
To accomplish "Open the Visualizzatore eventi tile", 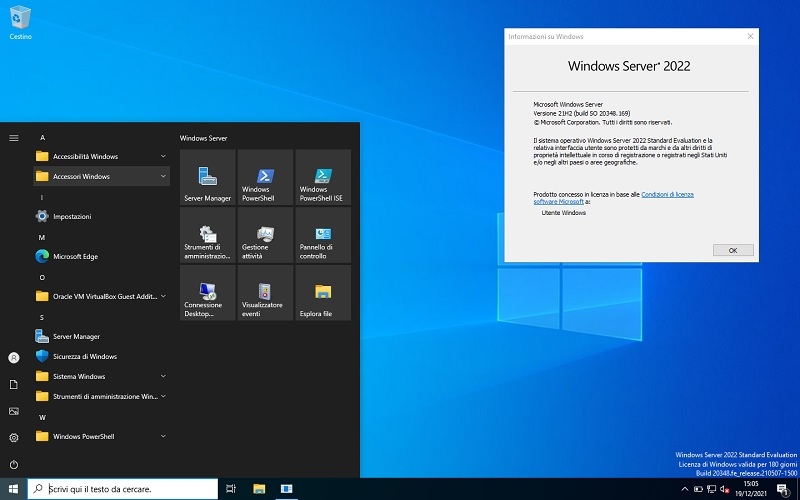I will click(265, 292).
